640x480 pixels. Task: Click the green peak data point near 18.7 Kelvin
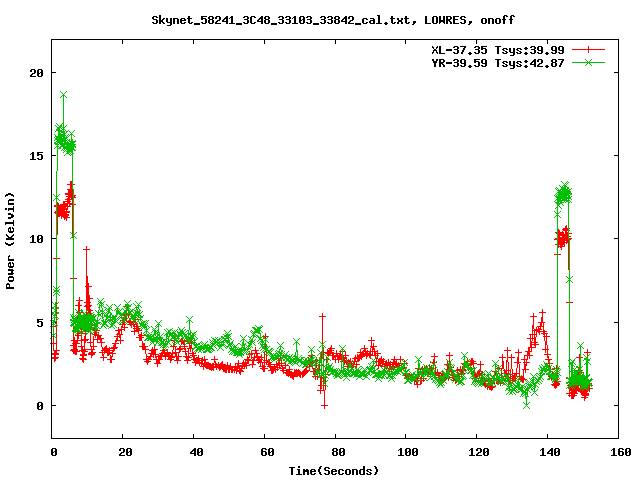(63, 95)
